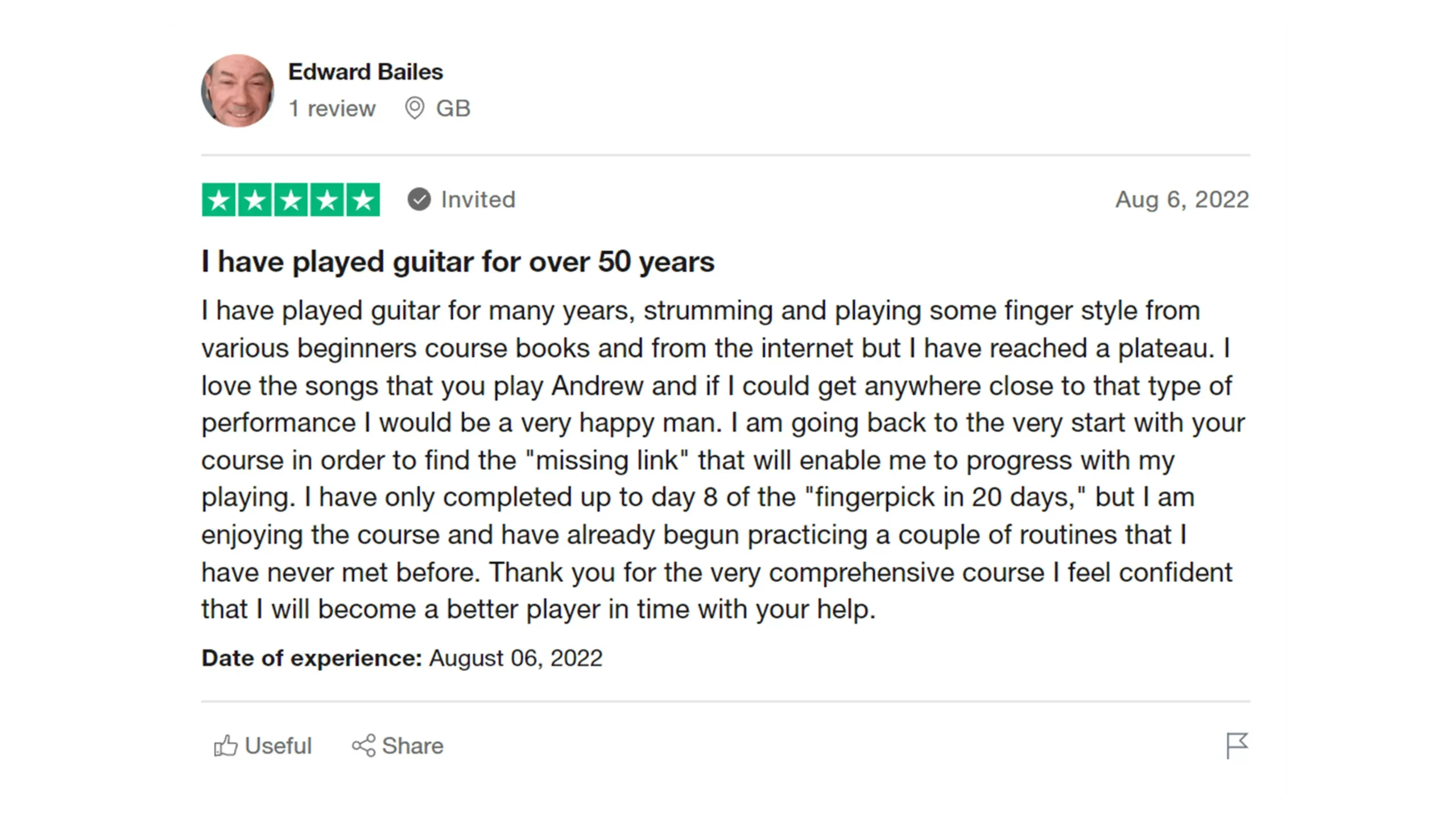Click the Invited label

(x=478, y=200)
